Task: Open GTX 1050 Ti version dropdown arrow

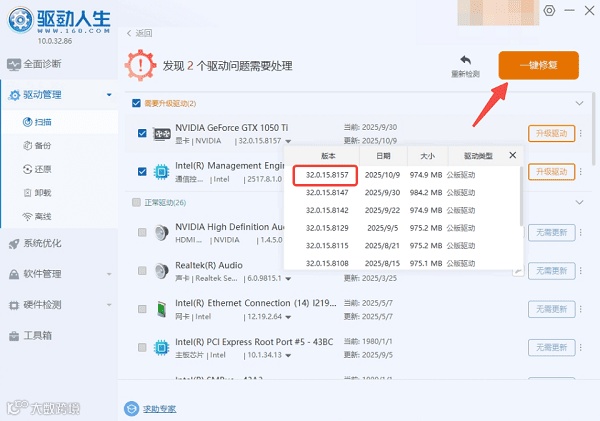Action: [288, 141]
